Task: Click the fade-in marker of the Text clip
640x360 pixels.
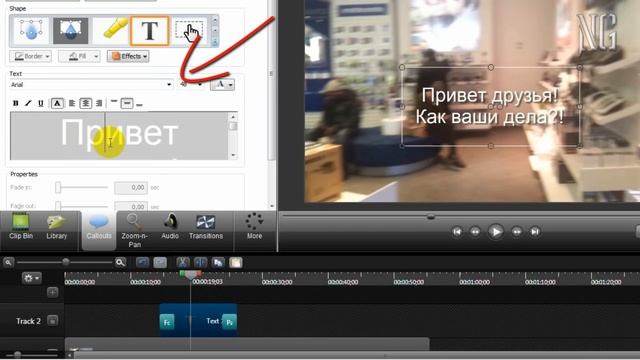Action: tap(167, 322)
